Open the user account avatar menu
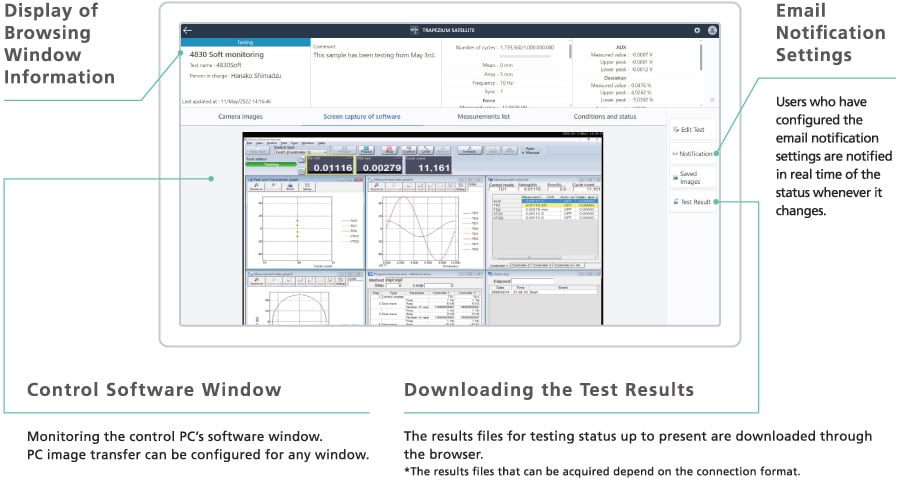Viewport: 900px width, 480px height. (x=711, y=30)
